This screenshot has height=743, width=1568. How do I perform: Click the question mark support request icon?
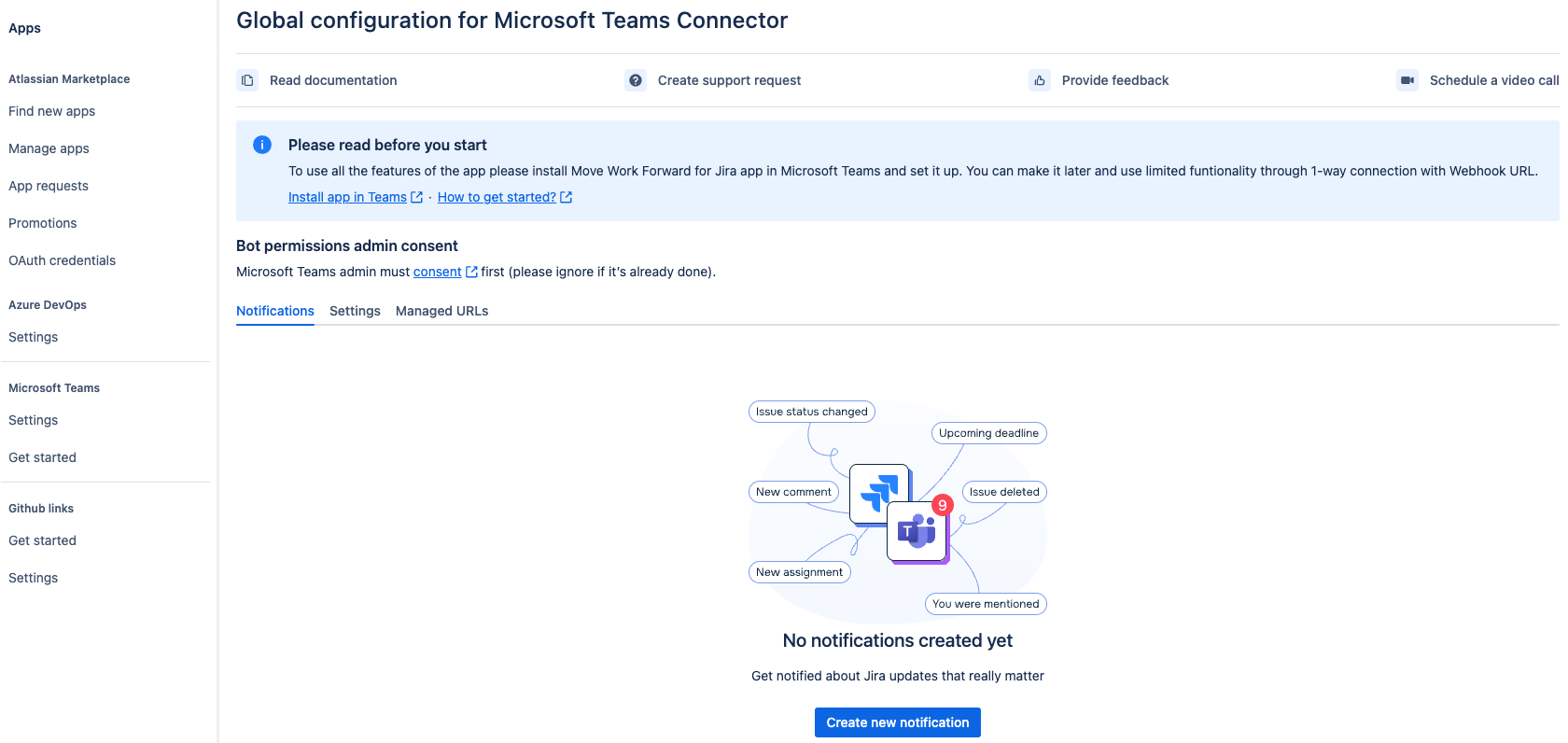[x=636, y=80]
